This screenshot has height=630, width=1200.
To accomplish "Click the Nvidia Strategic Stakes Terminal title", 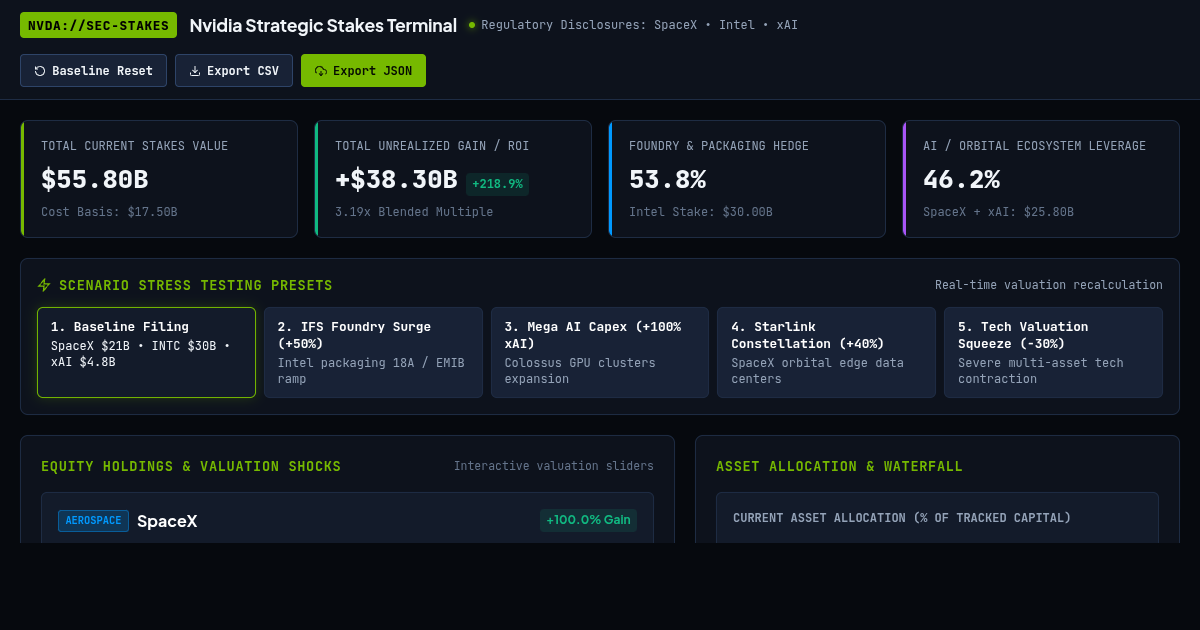I will click(323, 26).
